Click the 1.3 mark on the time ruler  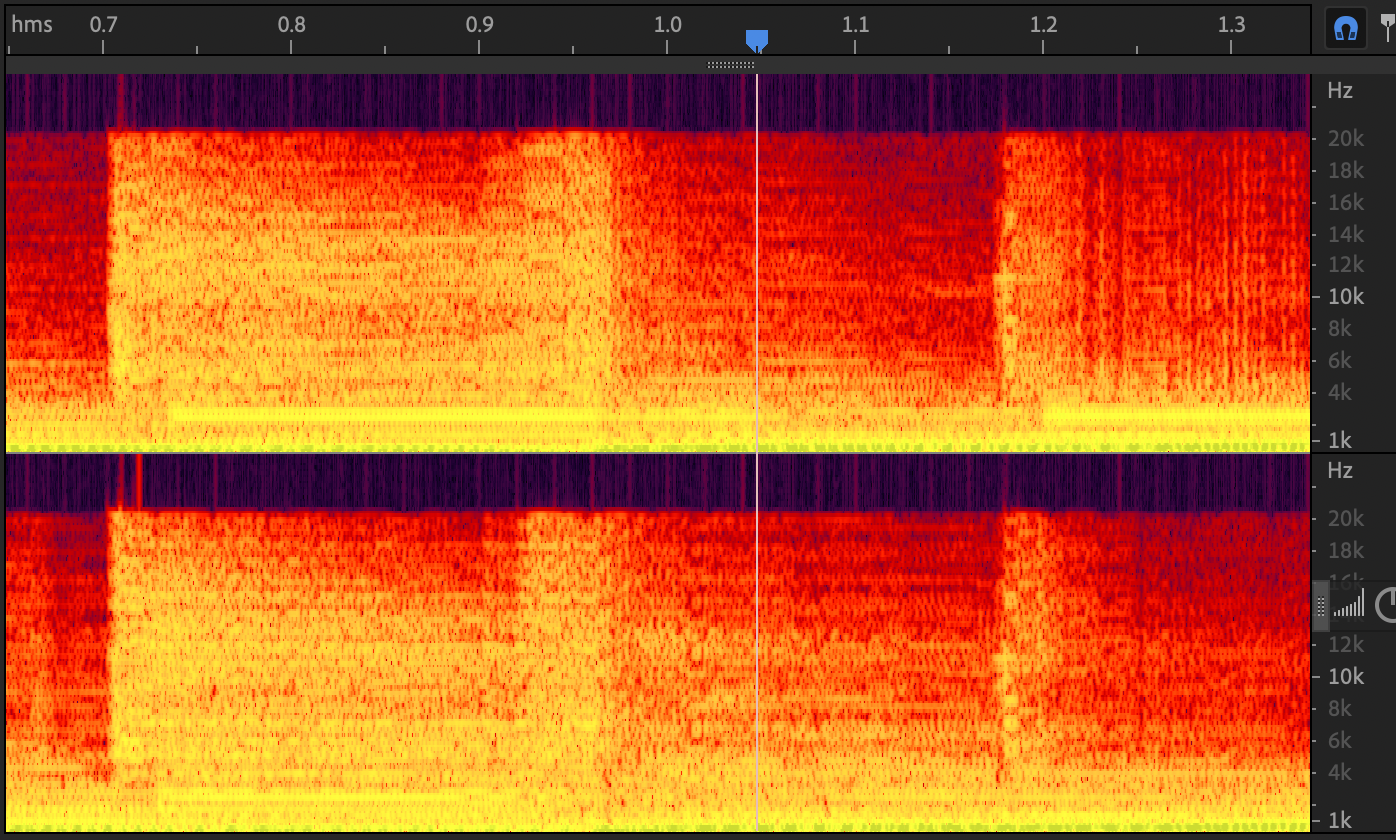tap(1231, 25)
